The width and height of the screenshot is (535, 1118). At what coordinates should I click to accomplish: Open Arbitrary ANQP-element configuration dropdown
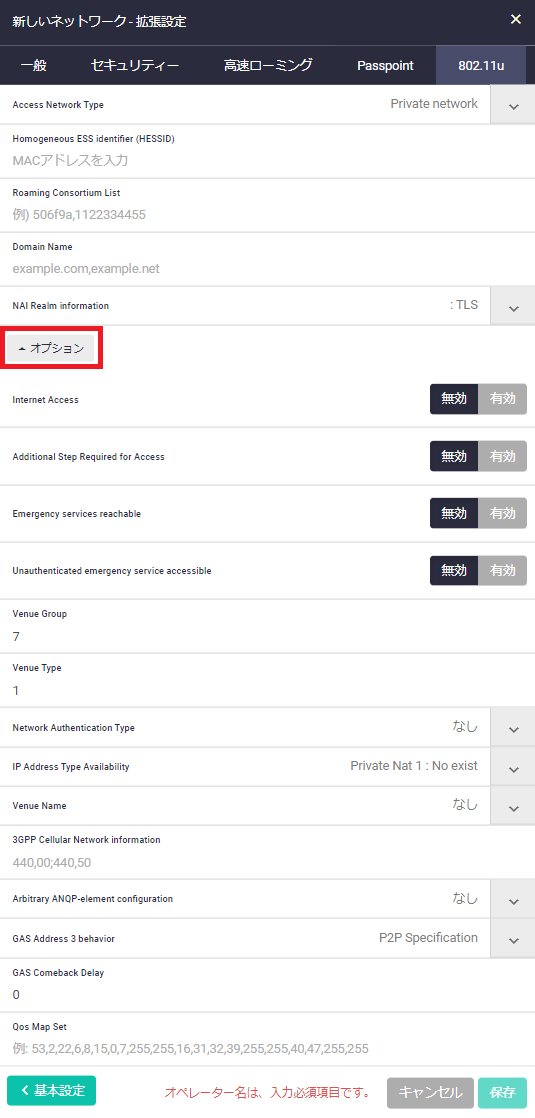point(513,901)
